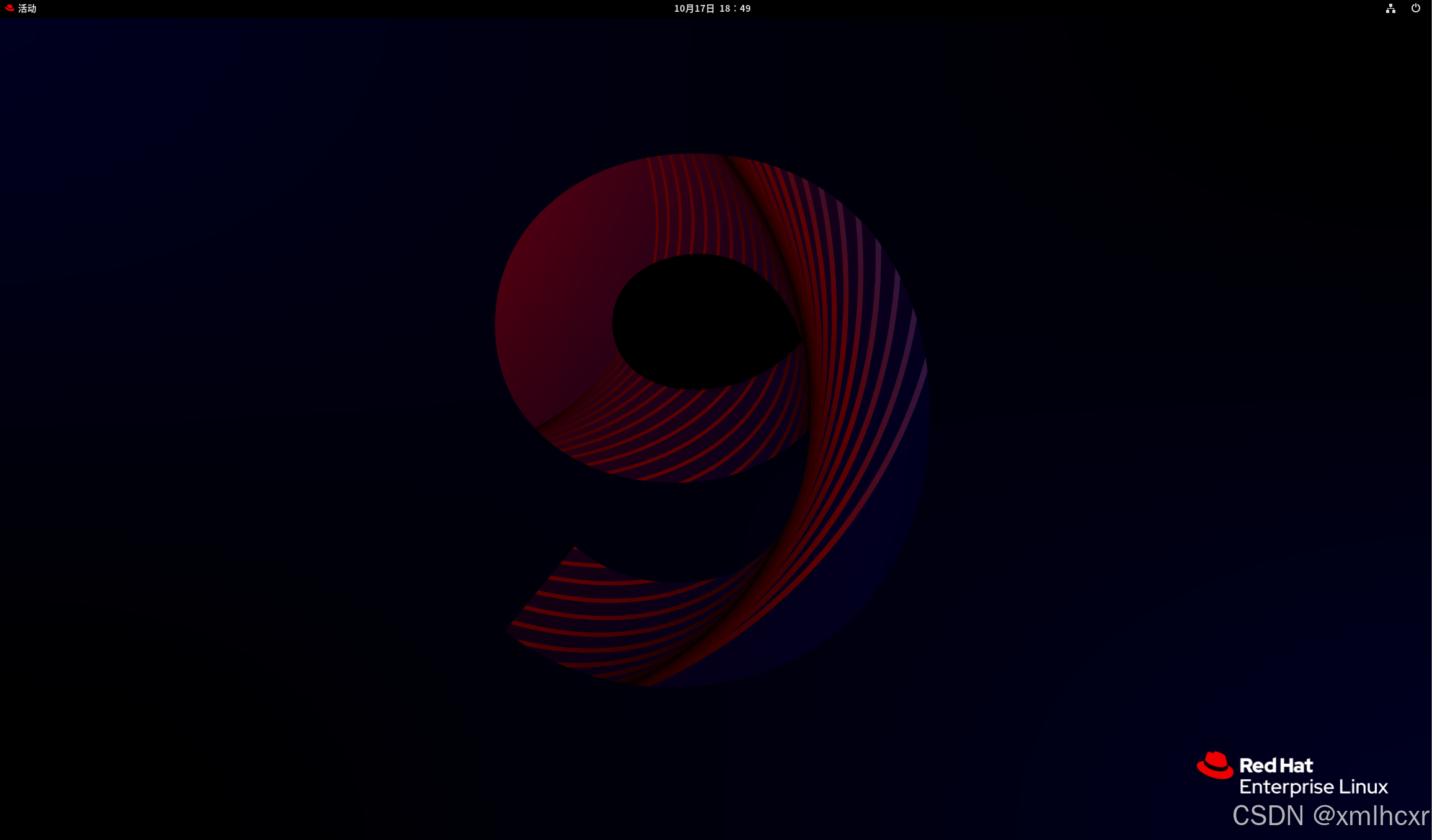This screenshot has height=840, width=1432.
Task: Expand the system status area via network icon
Action: tap(1390, 8)
